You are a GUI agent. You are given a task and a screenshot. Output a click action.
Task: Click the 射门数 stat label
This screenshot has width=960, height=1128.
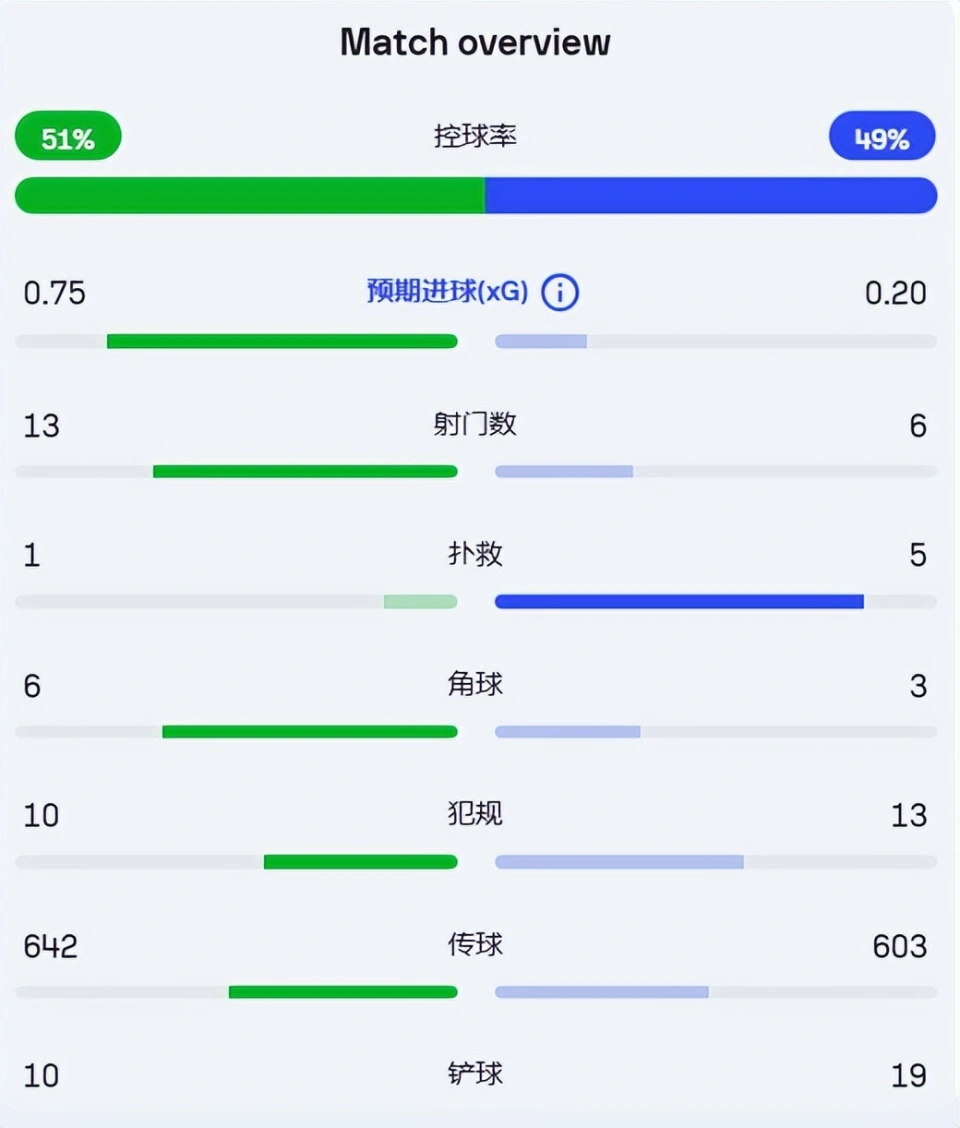475,424
